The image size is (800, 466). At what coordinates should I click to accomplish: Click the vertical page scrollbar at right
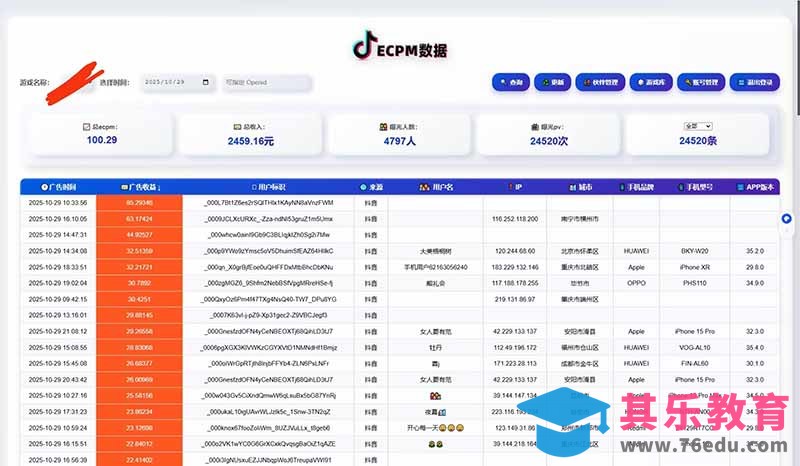(797, 56)
